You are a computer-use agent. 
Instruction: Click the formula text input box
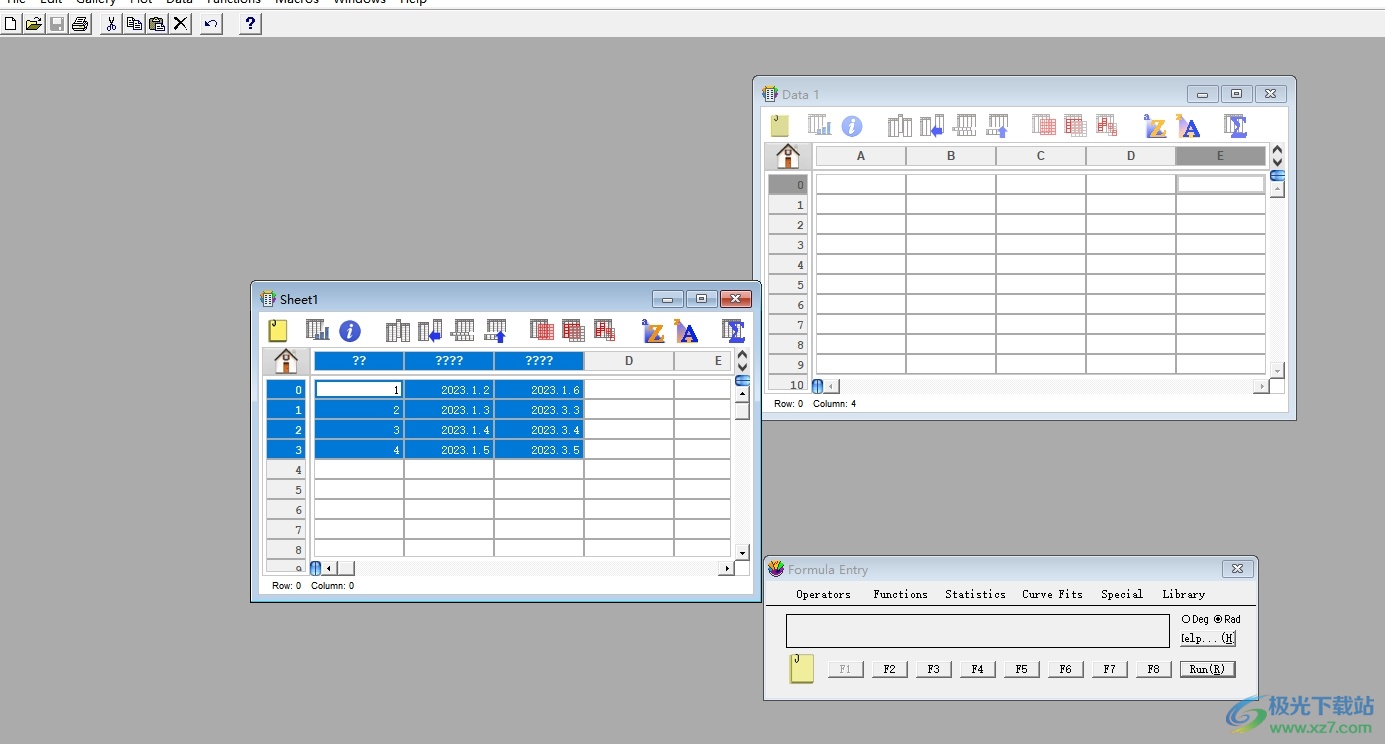(977, 631)
